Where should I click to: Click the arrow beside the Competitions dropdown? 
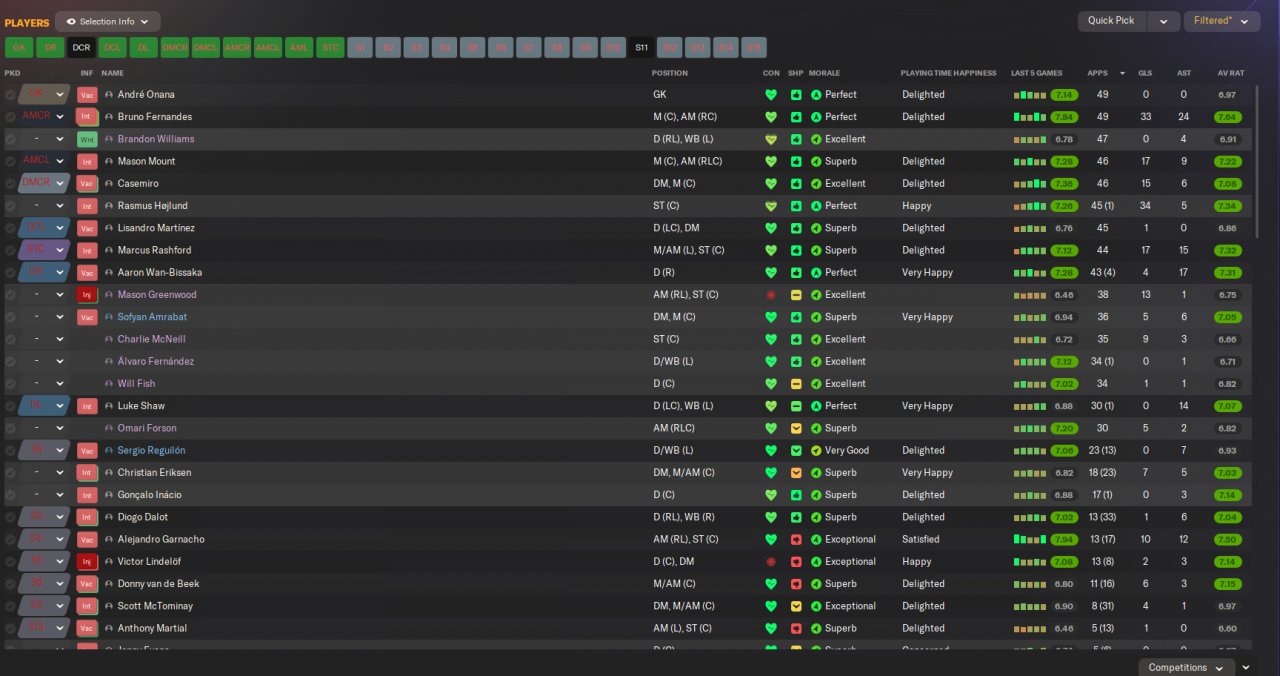pyautogui.click(x=1246, y=667)
